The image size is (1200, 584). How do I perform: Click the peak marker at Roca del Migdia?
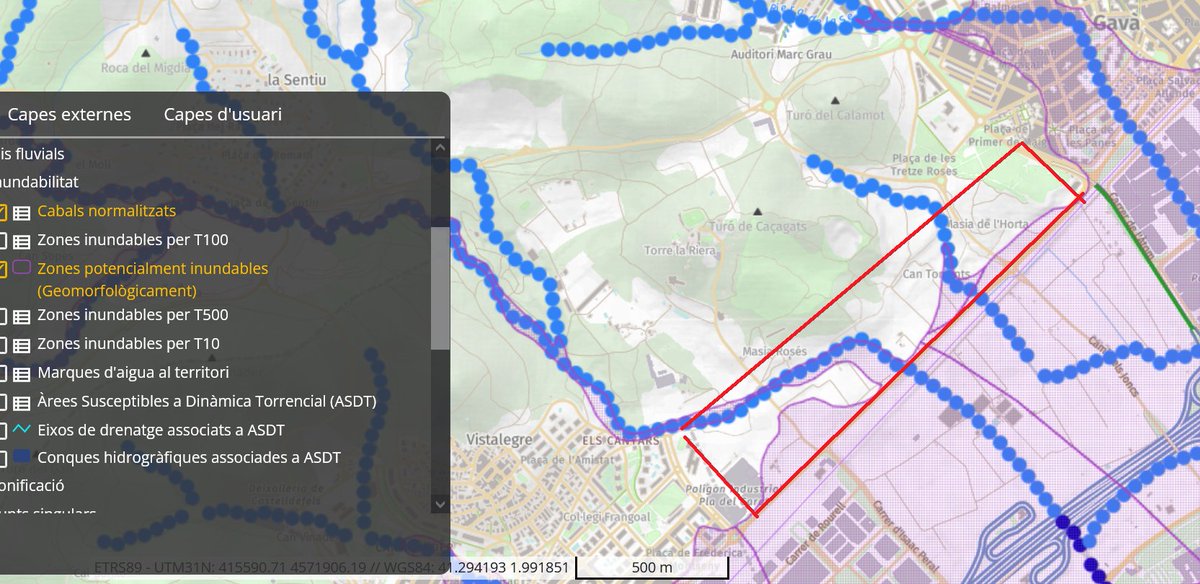(x=146, y=52)
